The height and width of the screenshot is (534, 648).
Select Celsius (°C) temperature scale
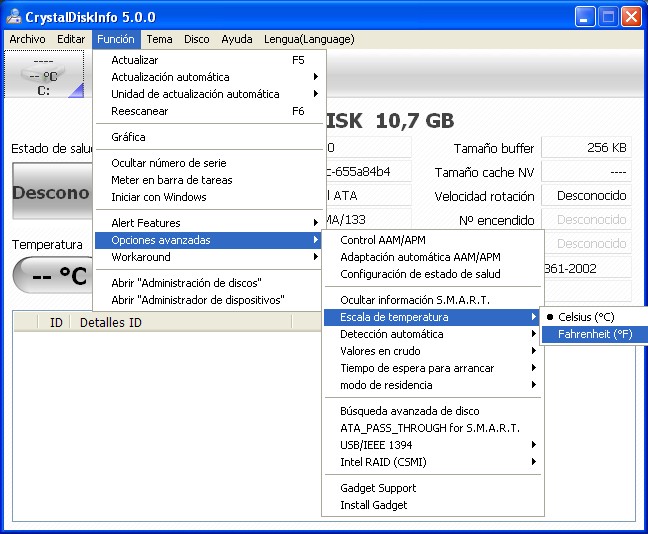593,317
